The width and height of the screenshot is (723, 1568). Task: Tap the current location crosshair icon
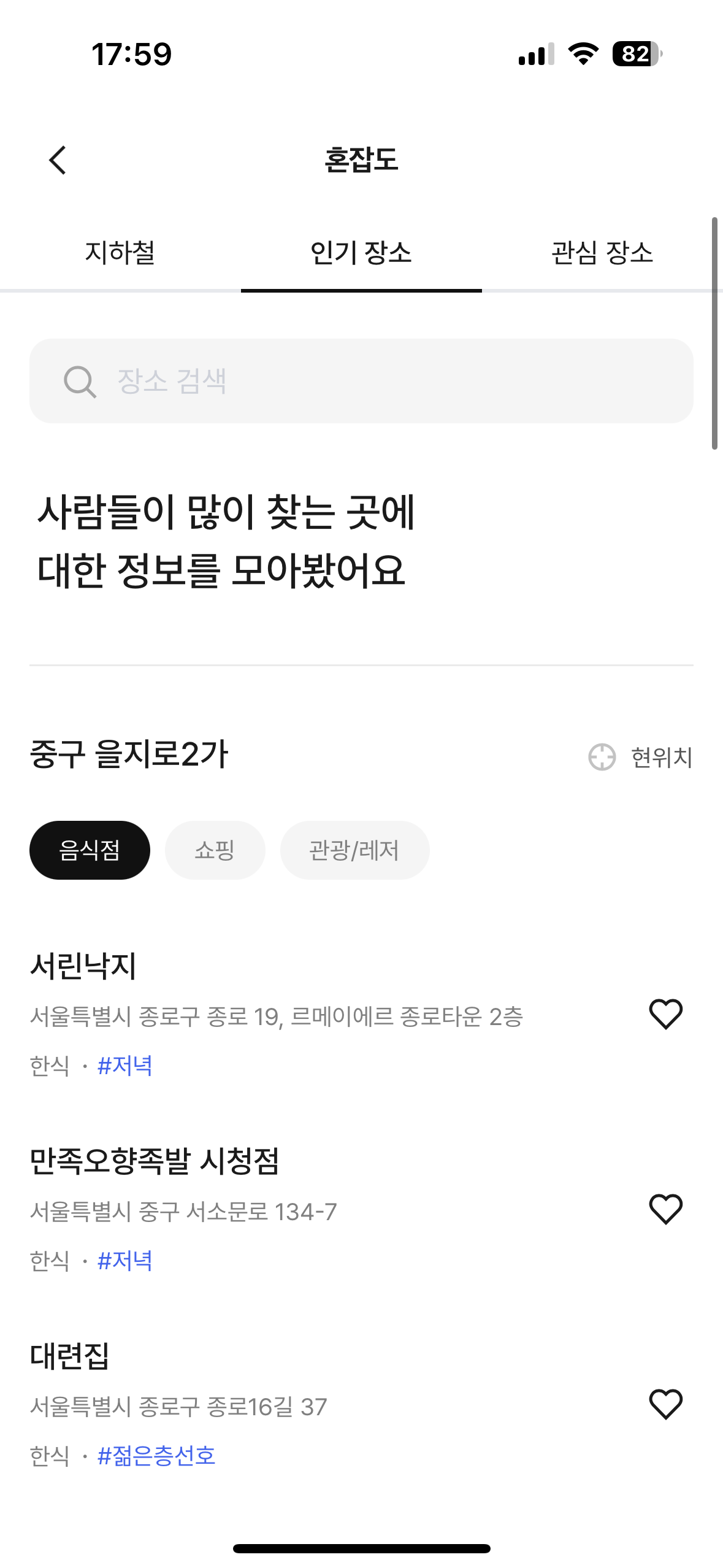602,757
